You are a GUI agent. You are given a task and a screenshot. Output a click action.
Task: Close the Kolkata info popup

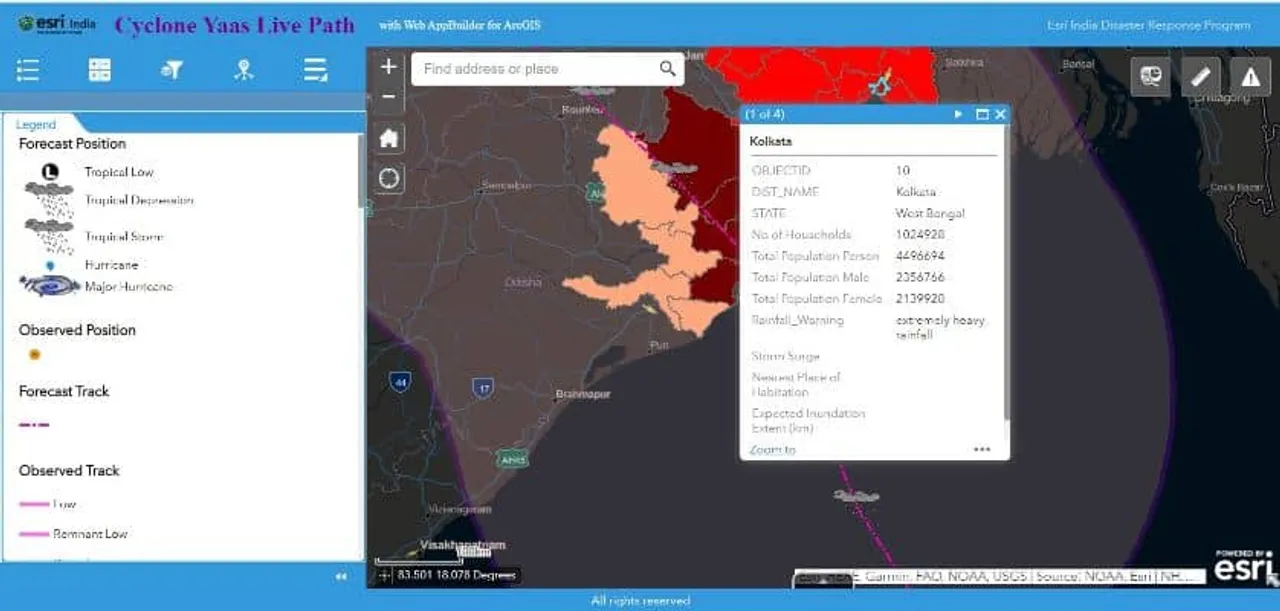tap(1000, 115)
